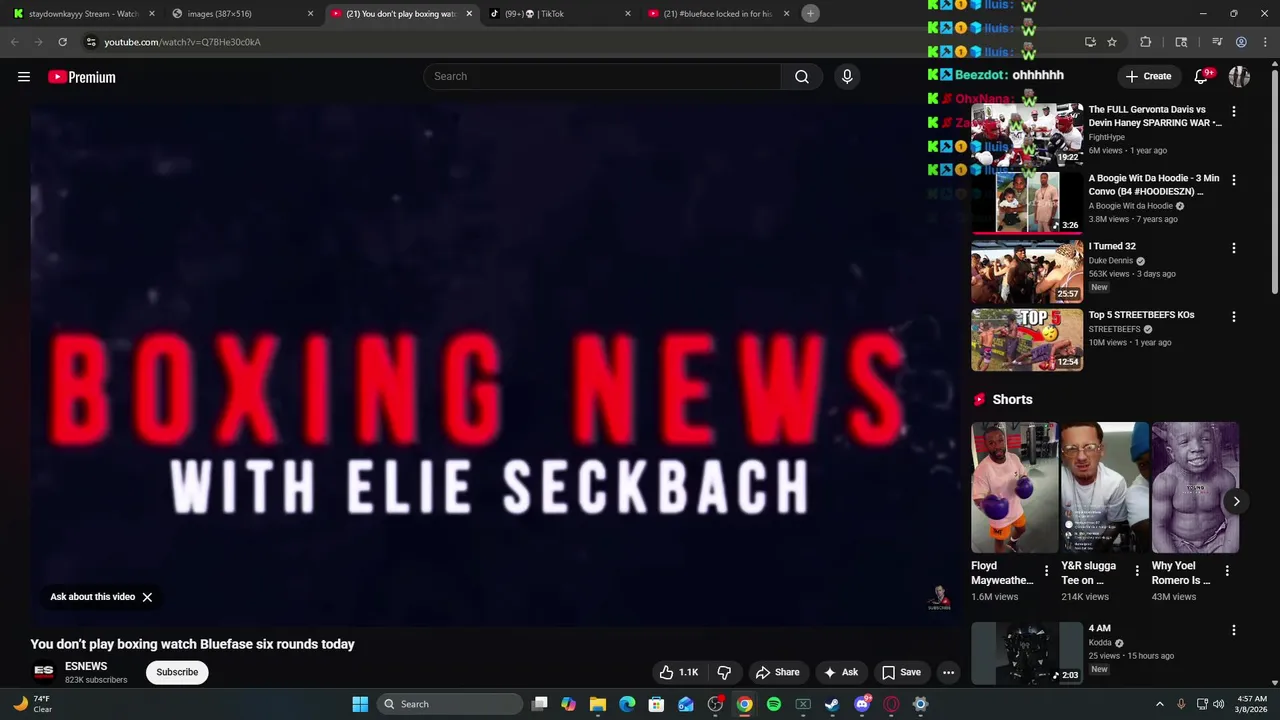Open options for A Boogie Wit Da Hoodie video
The height and width of the screenshot is (720, 1280).
pos(1234,180)
